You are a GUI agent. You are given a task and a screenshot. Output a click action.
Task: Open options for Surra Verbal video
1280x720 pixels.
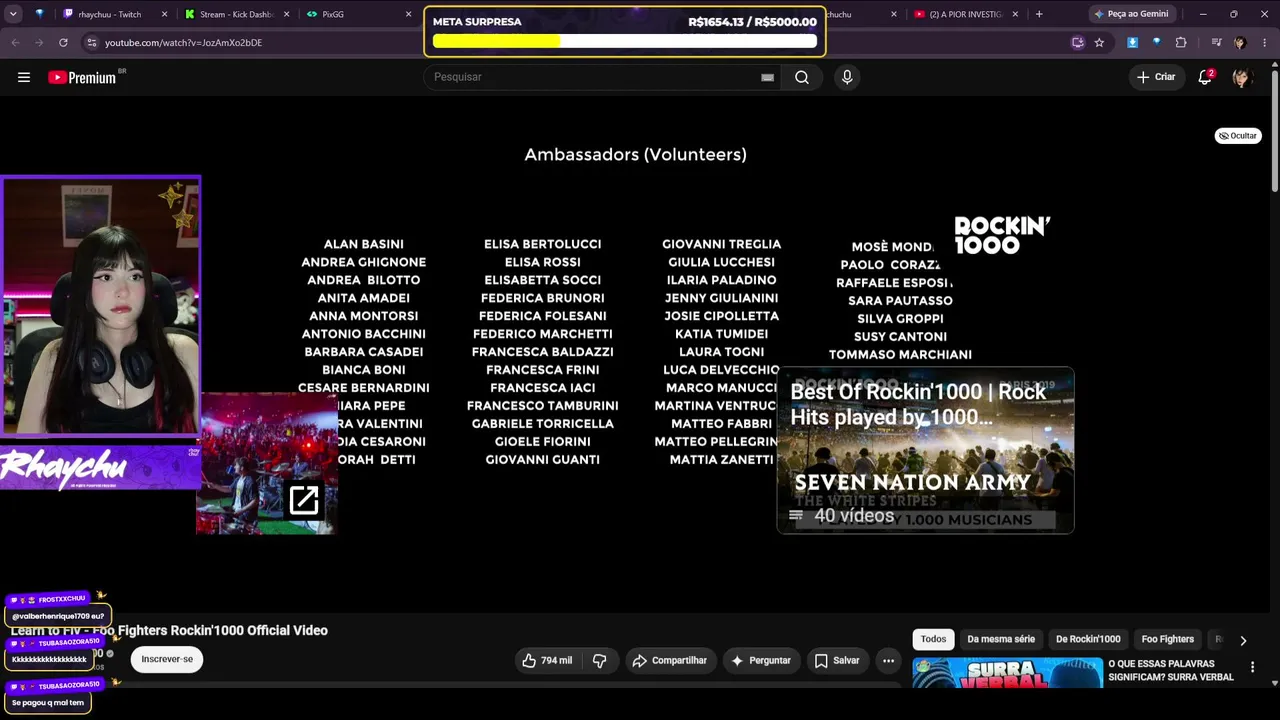(x=1252, y=667)
